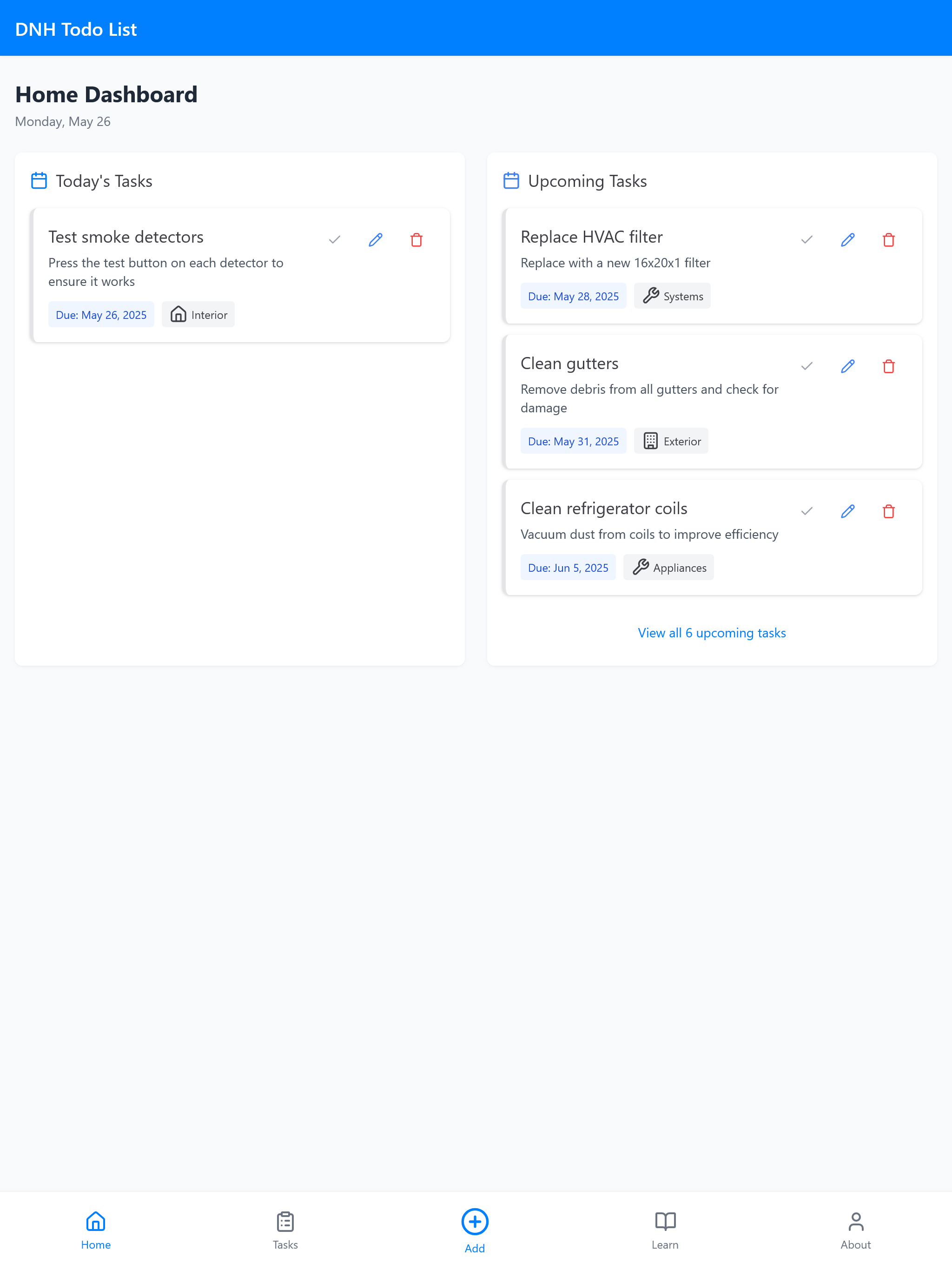Viewport: 952px width, 1270px height.
Task: Edit the Replace HVAC filter task
Action: (847, 239)
